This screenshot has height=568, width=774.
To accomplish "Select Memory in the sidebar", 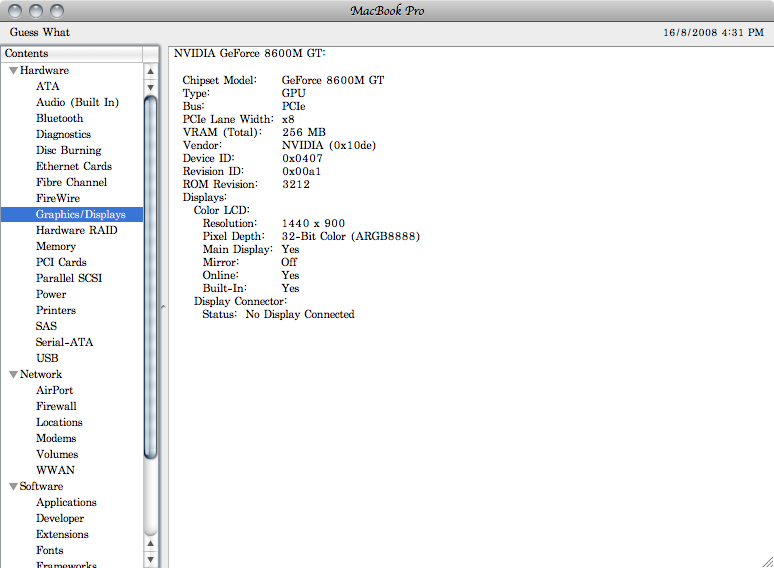I will pyautogui.click(x=56, y=246).
